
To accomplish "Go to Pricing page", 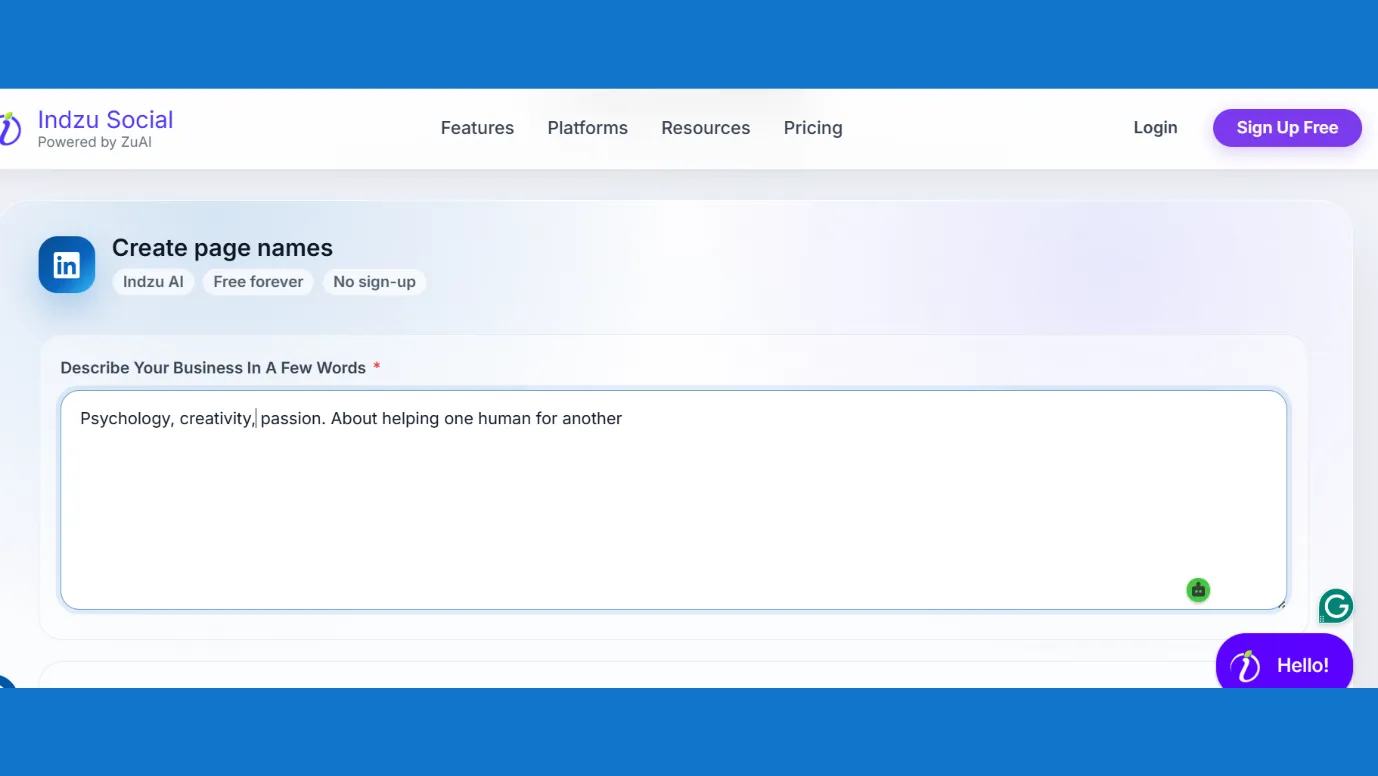I will tap(813, 128).
